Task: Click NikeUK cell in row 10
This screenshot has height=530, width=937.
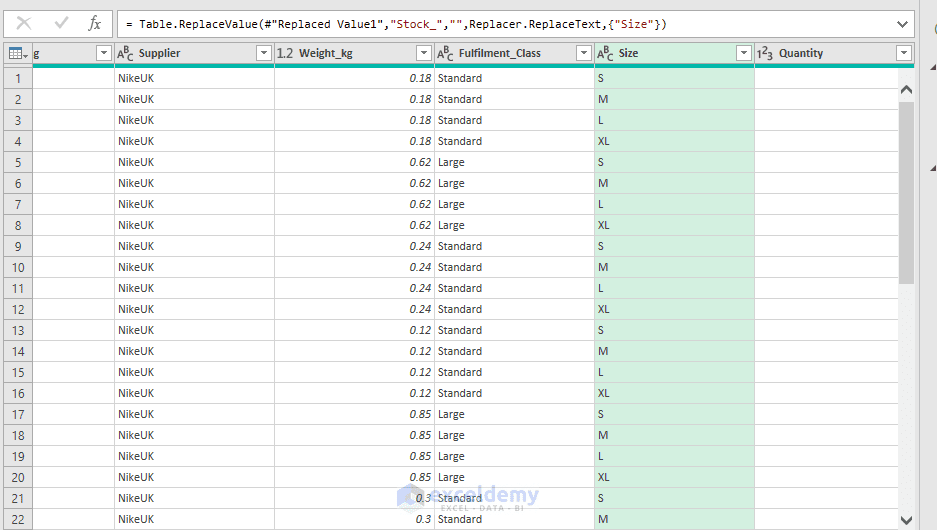Action: 194,267
